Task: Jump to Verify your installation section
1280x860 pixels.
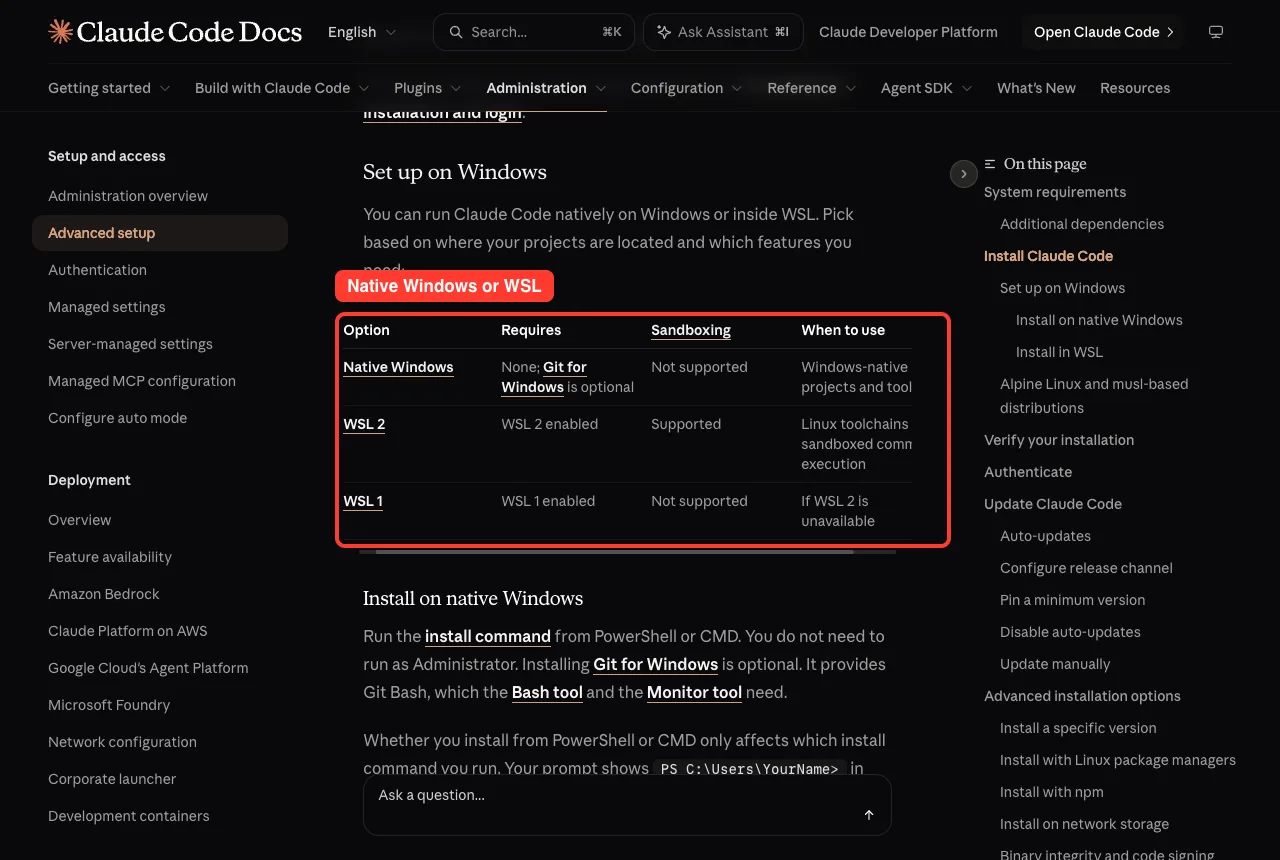Action: point(1059,440)
